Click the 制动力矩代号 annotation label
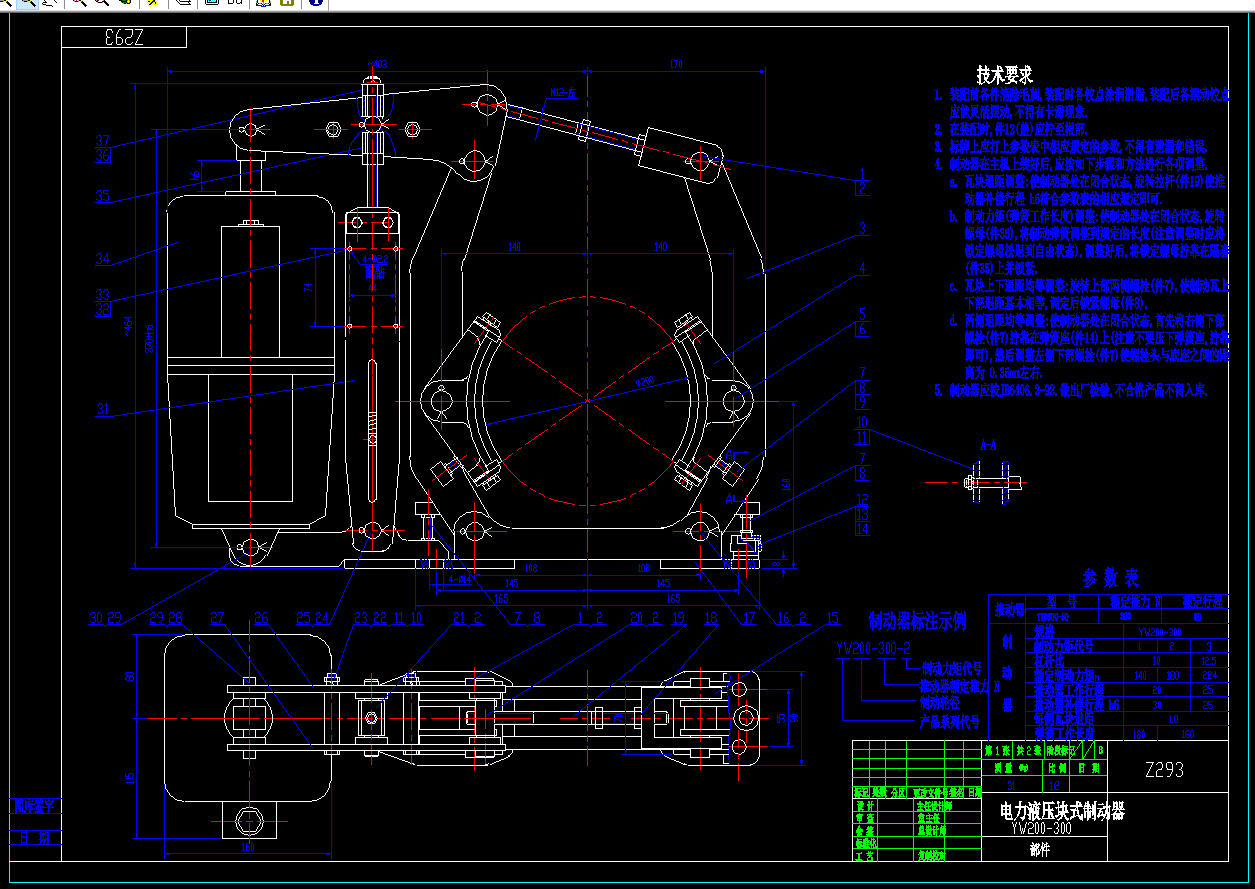 [954, 667]
